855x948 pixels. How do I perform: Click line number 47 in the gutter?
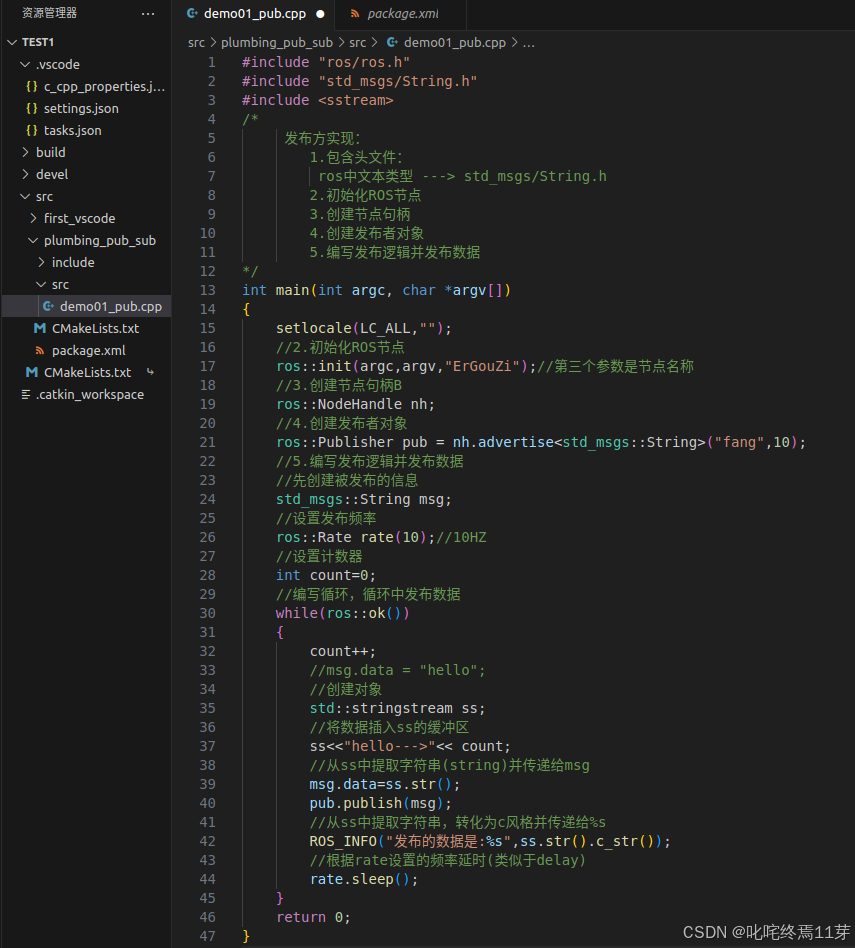[207, 936]
